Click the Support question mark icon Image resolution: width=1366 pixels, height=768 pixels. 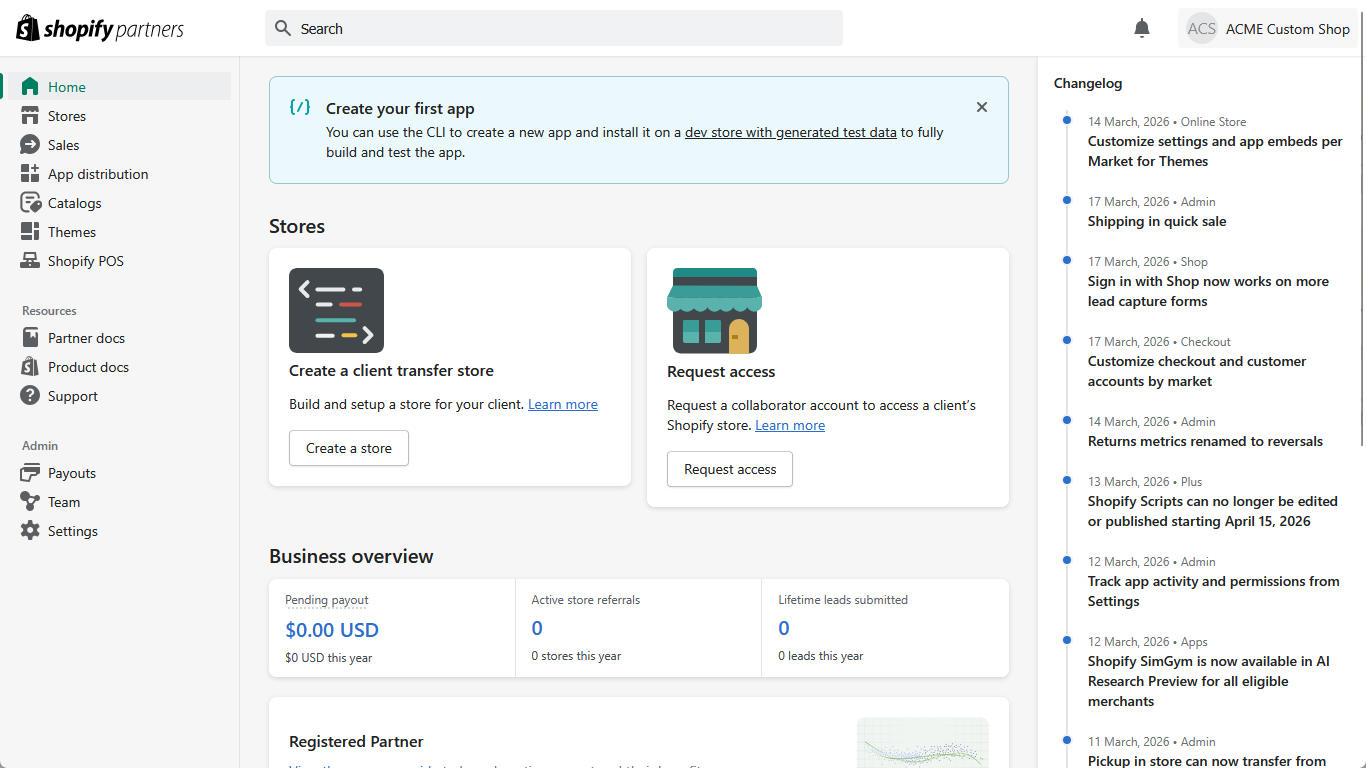tap(30, 396)
